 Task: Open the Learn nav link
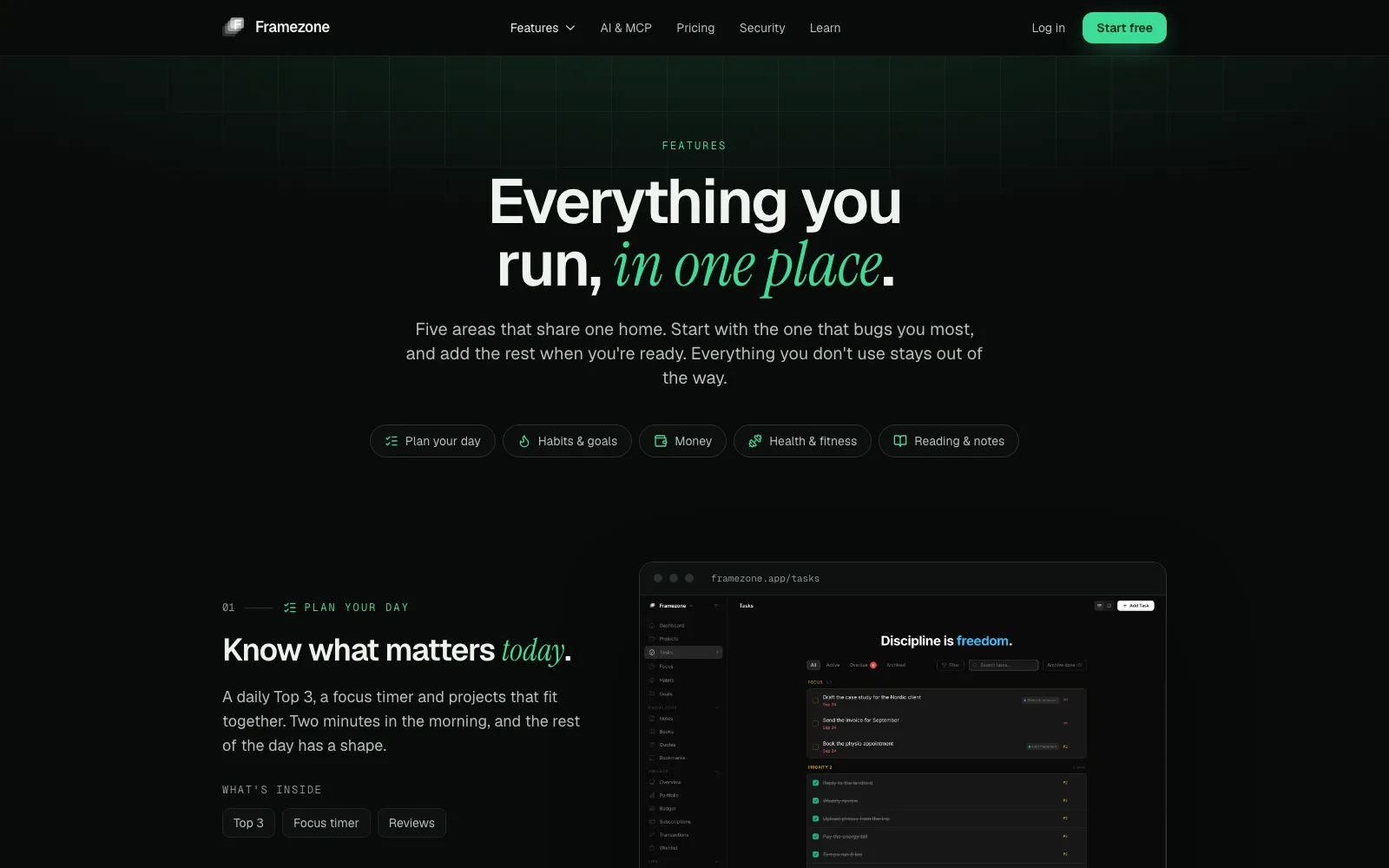tap(825, 28)
